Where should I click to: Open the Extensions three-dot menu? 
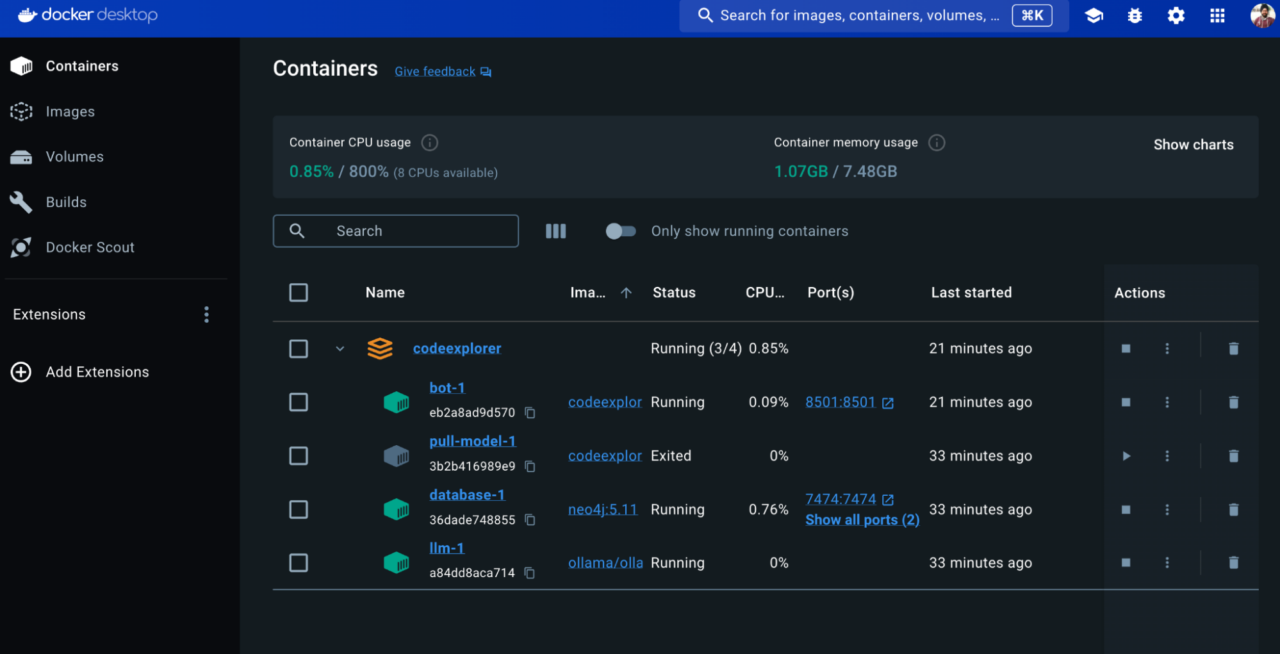pos(206,313)
